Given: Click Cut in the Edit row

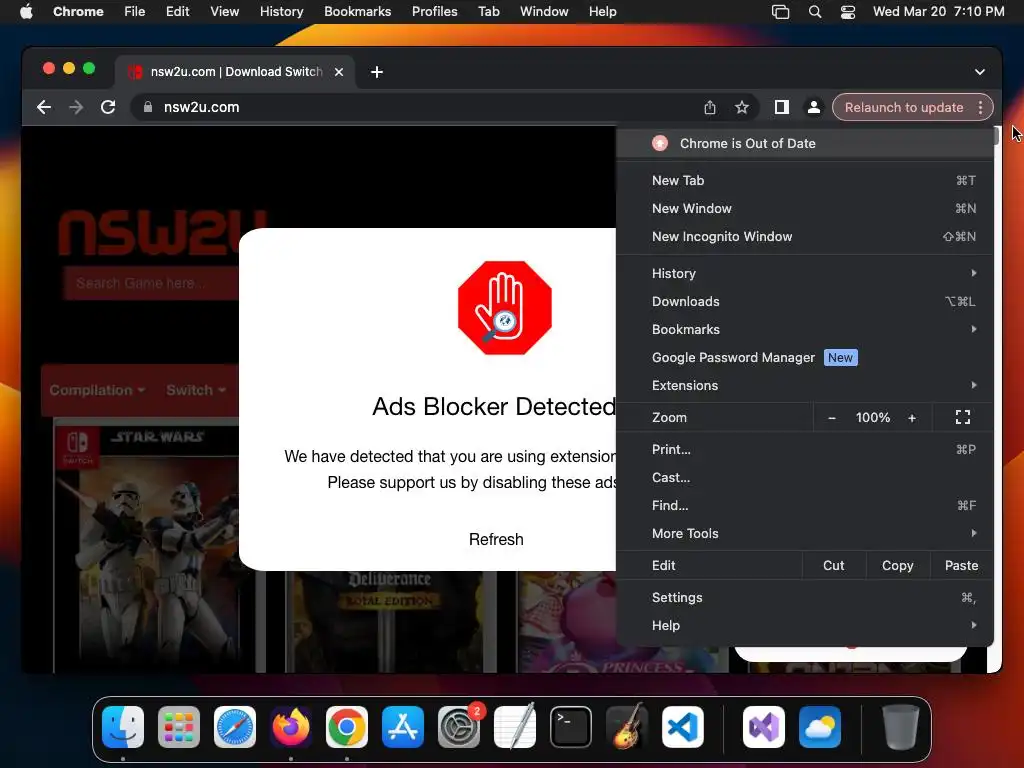Looking at the screenshot, I should [x=833, y=566].
